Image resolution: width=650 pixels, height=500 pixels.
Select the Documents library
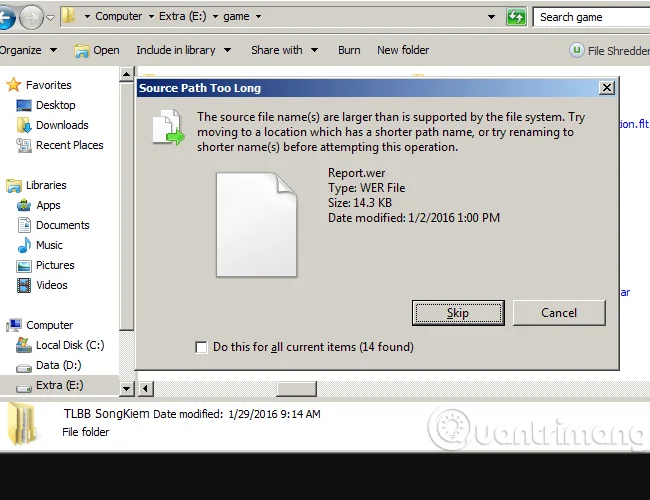click(63, 225)
